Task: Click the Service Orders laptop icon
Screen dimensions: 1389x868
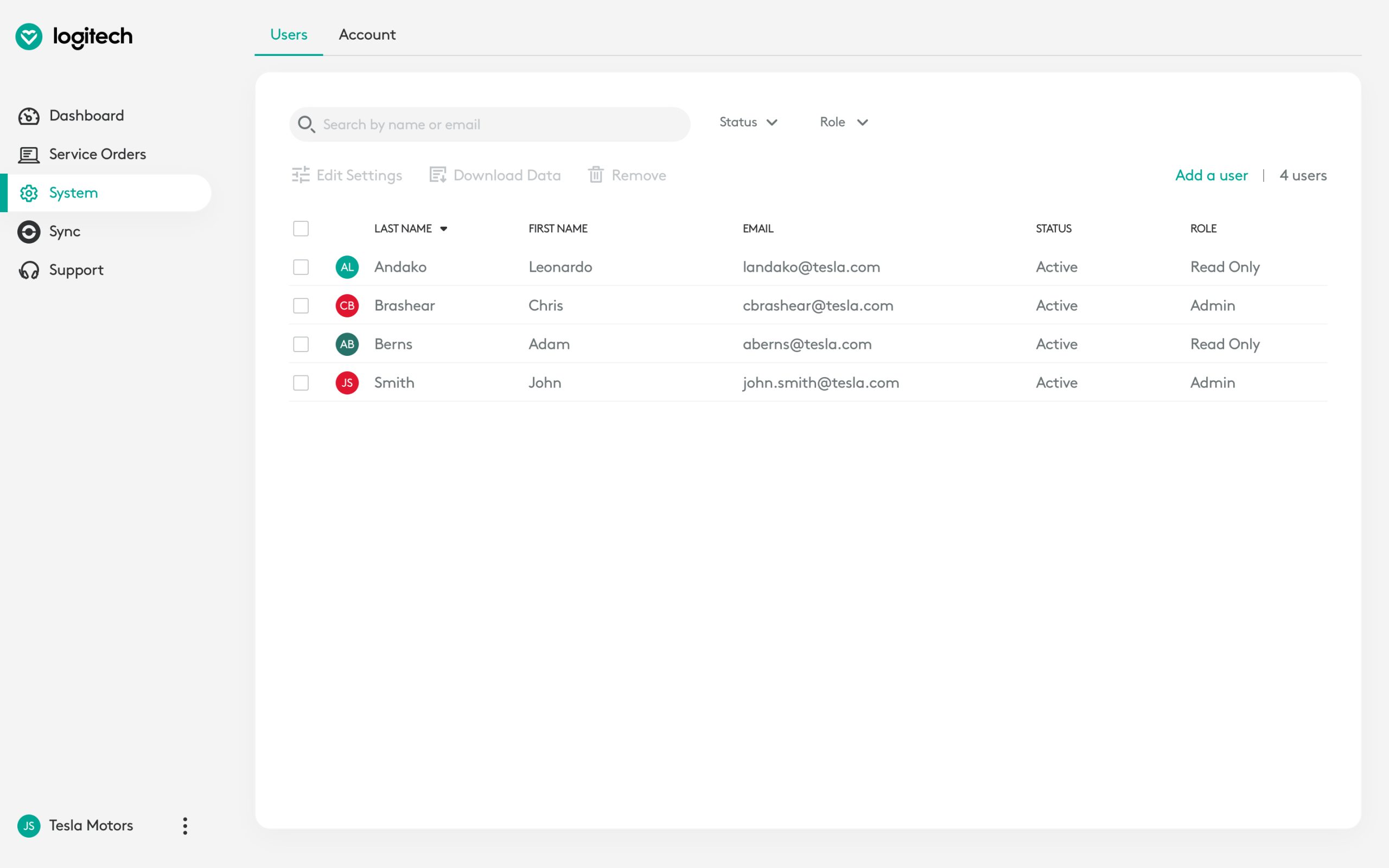Action: [29, 155]
